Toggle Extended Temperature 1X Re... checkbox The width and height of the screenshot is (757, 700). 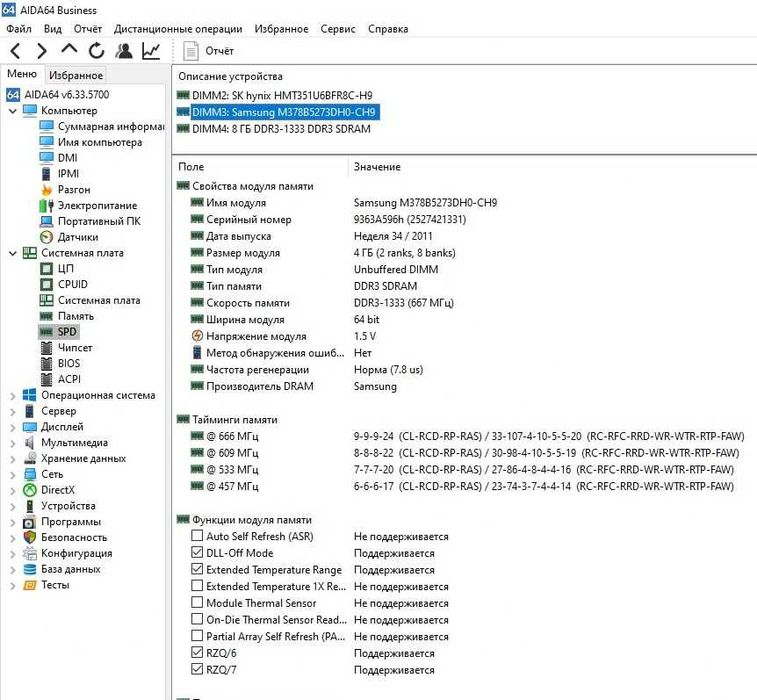click(x=197, y=586)
